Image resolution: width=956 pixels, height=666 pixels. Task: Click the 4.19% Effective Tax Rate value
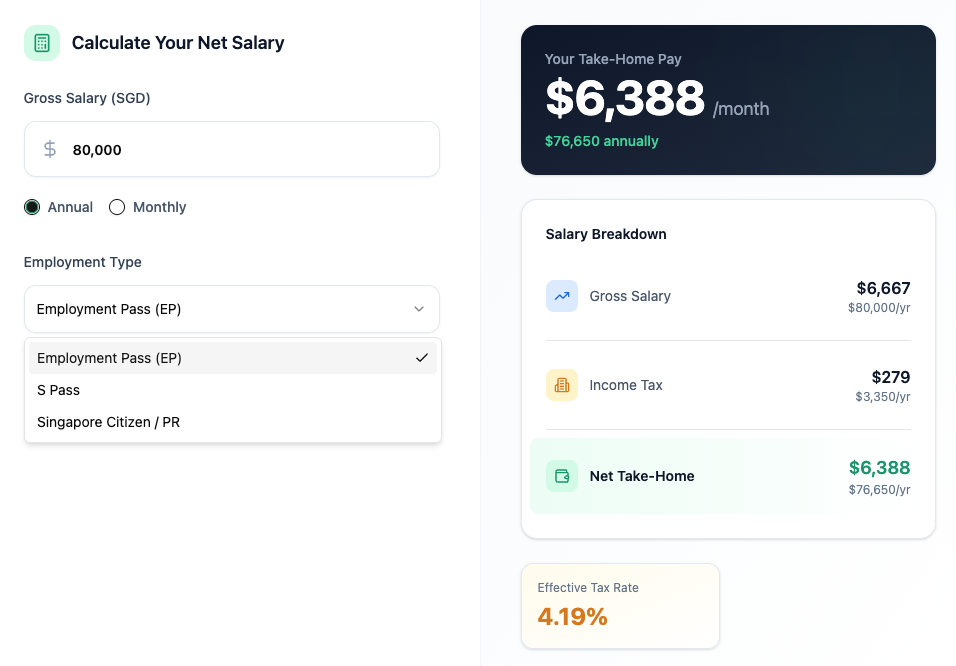click(x=571, y=617)
